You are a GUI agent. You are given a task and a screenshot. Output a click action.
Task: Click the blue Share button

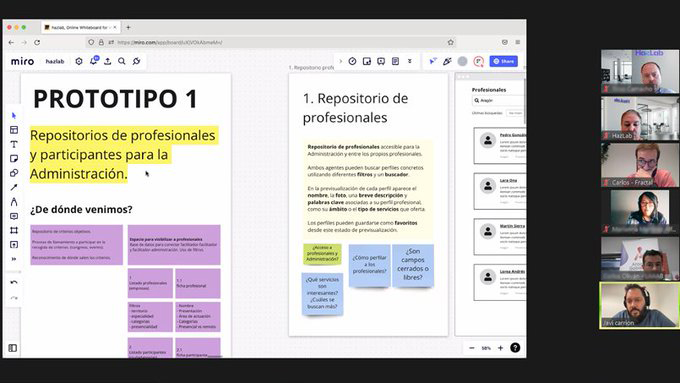coord(503,61)
